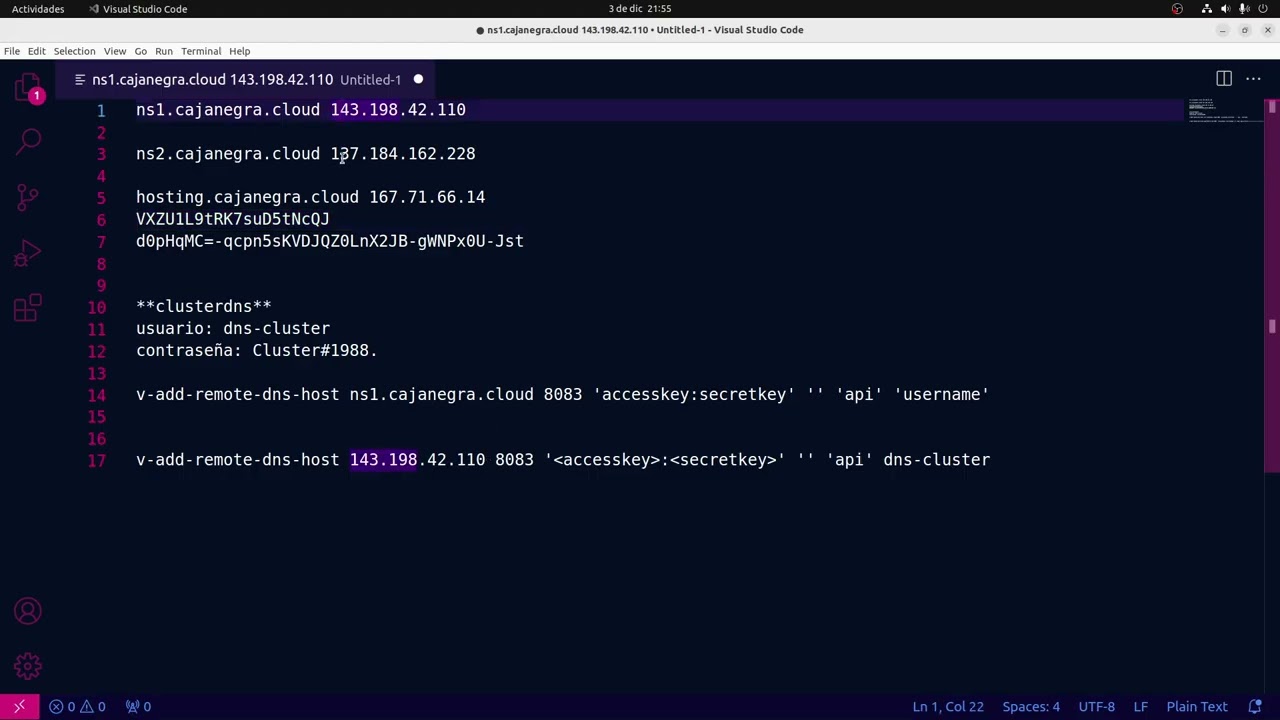
Task: Open forwarded ports indicator in status bar
Action: pyautogui.click(x=138, y=706)
